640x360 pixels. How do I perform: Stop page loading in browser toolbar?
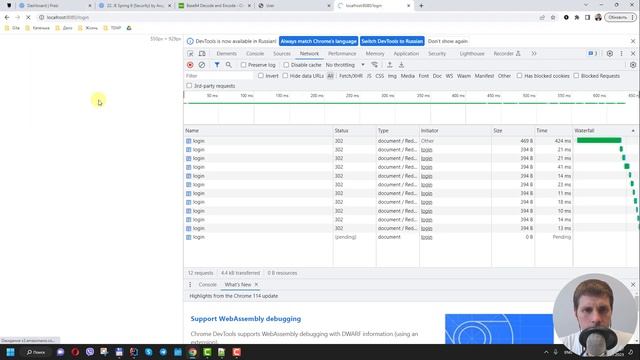pyautogui.click(x=28, y=18)
